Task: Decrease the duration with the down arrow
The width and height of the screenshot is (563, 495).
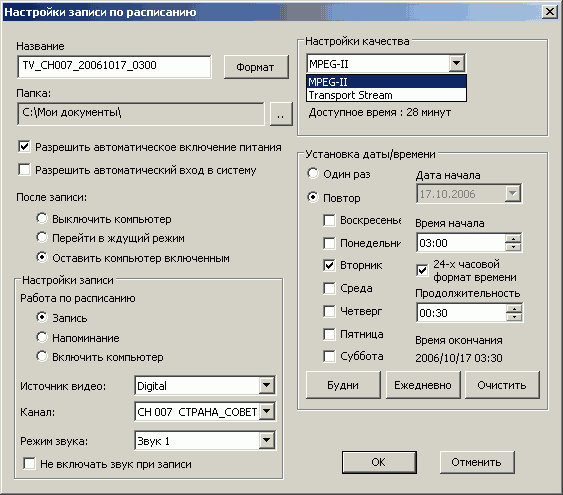Action: [x=514, y=317]
